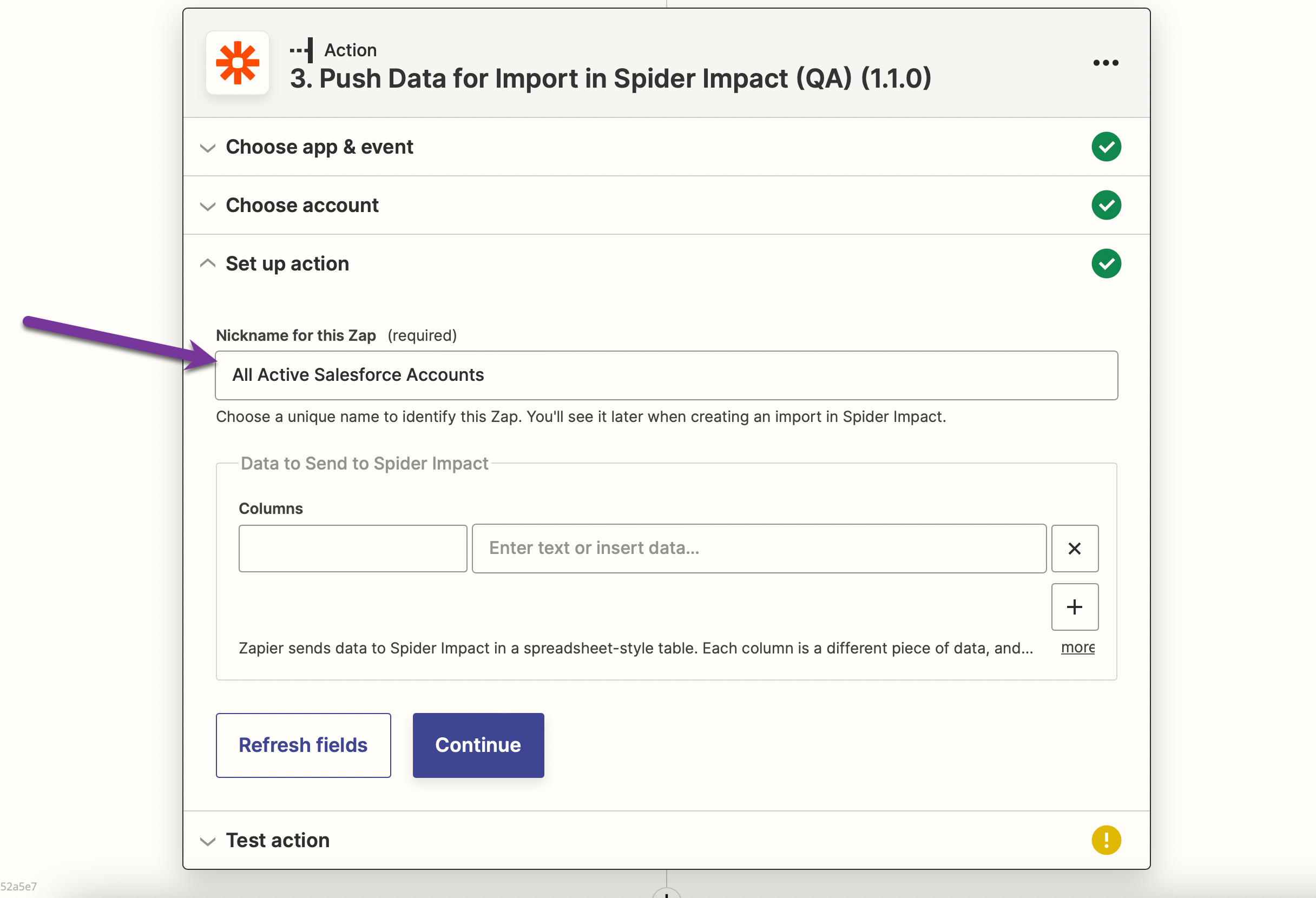Click green checkmark beside Choose account
The height and width of the screenshot is (898, 1316).
pos(1106,205)
